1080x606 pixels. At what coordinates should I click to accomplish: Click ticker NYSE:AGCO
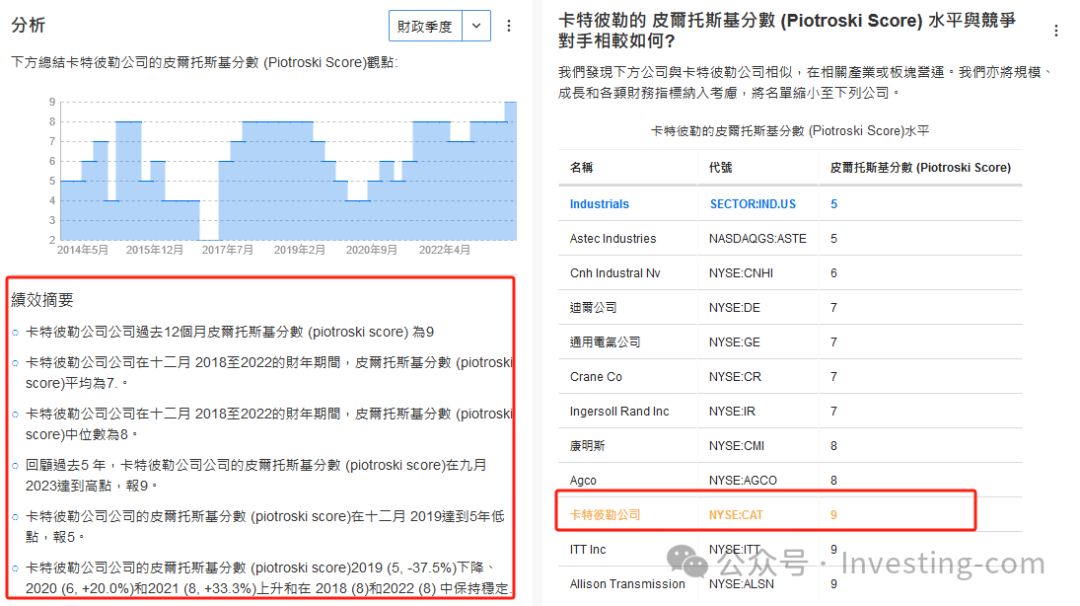742,480
